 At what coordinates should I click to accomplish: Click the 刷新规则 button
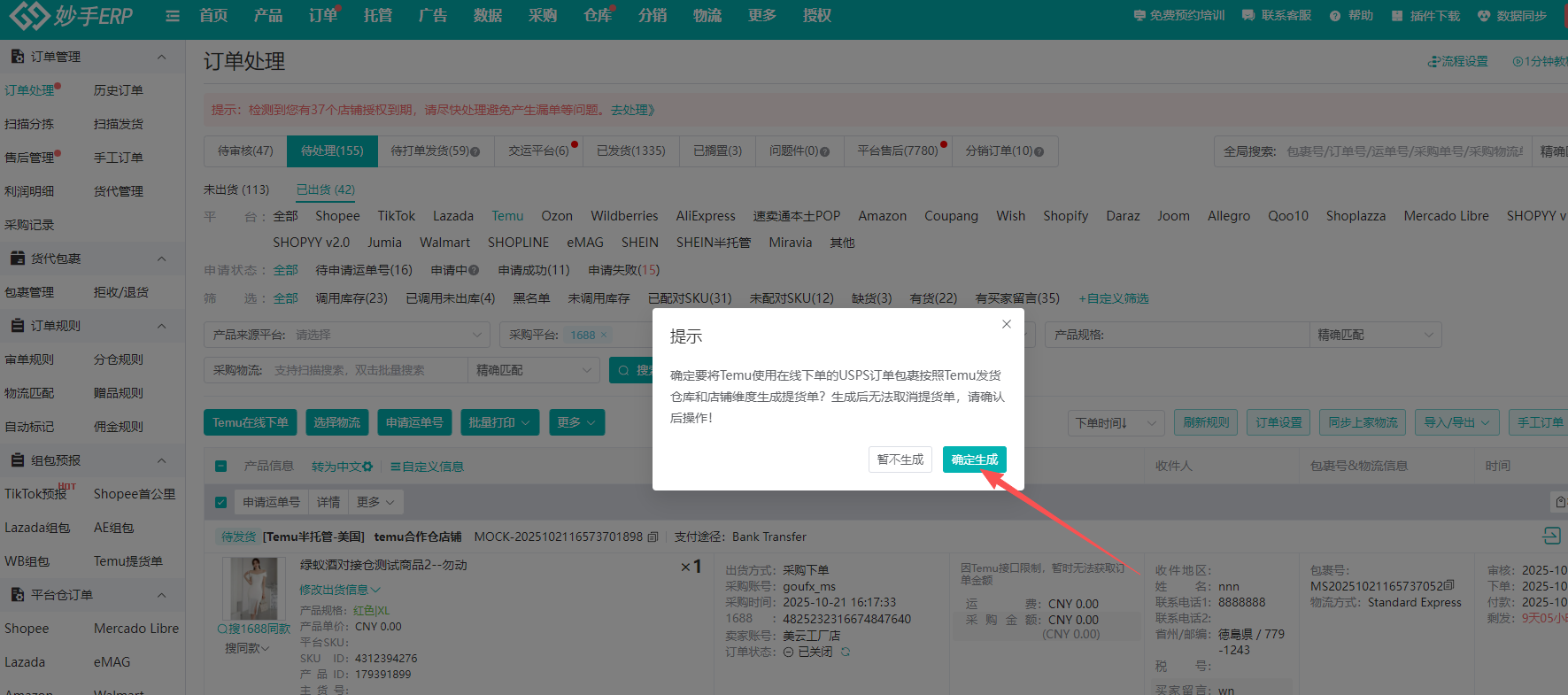click(x=1206, y=422)
